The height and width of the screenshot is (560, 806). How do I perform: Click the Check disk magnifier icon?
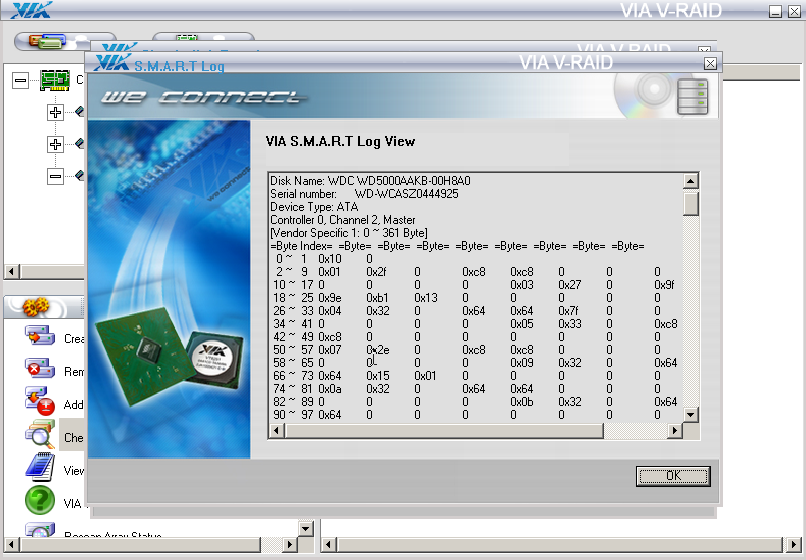(x=40, y=435)
